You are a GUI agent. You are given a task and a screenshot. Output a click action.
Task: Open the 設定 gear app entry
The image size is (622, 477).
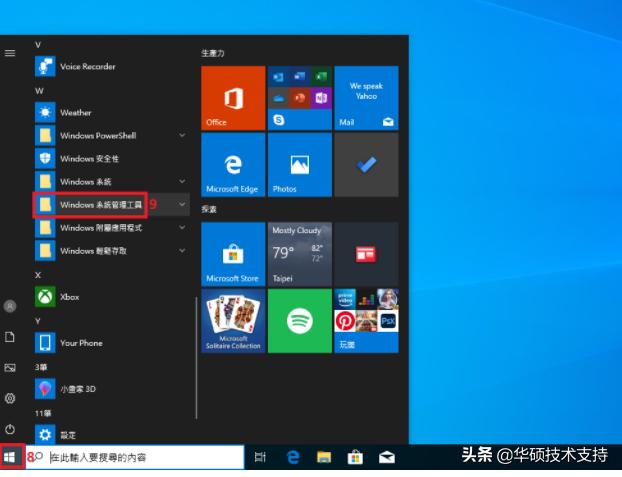(x=112, y=435)
